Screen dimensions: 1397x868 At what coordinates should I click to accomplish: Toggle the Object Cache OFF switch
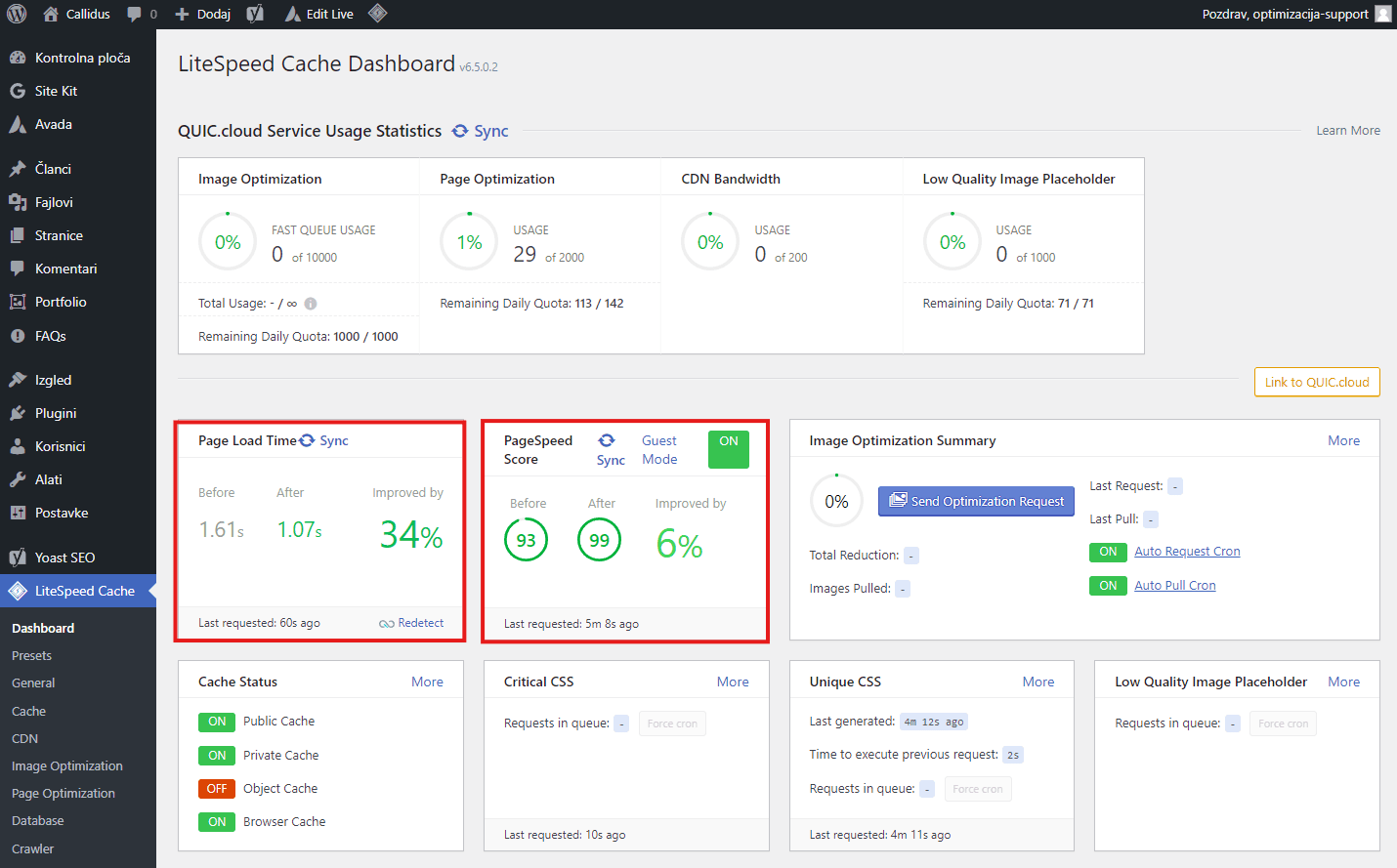pos(217,789)
